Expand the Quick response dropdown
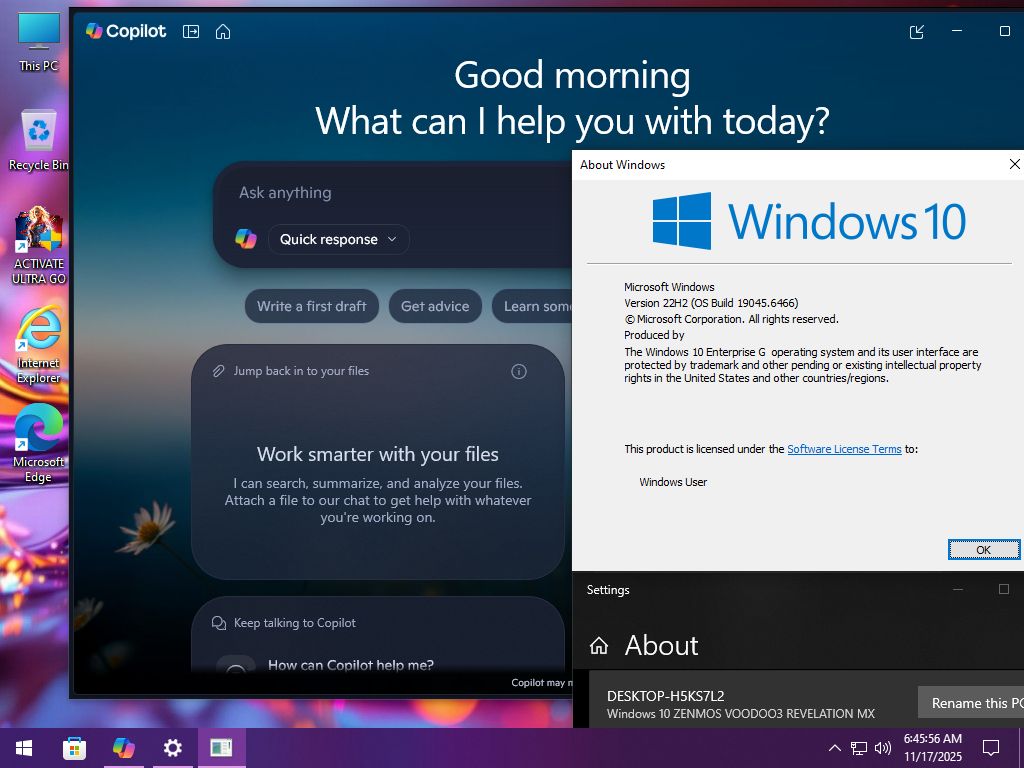The height and width of the screenshot is (768, 1024). tap(338, 239)
